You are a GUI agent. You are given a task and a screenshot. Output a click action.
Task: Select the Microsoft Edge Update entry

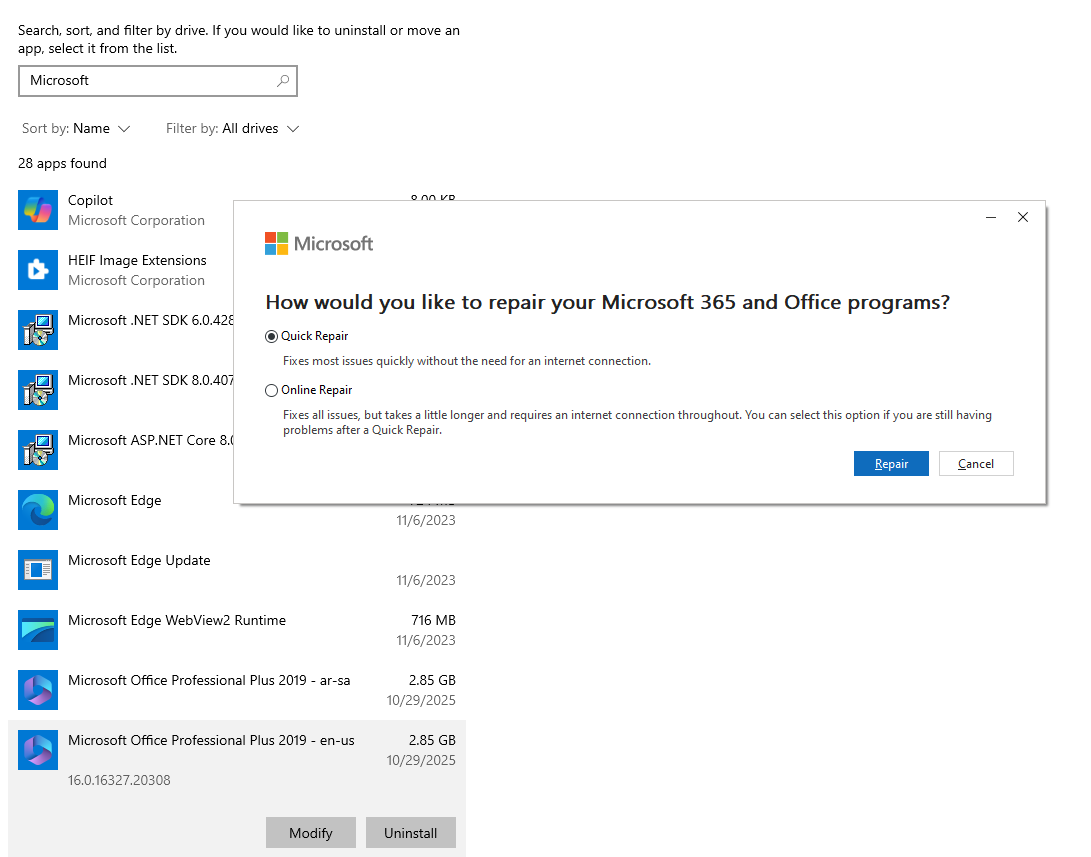coord(139,561)
